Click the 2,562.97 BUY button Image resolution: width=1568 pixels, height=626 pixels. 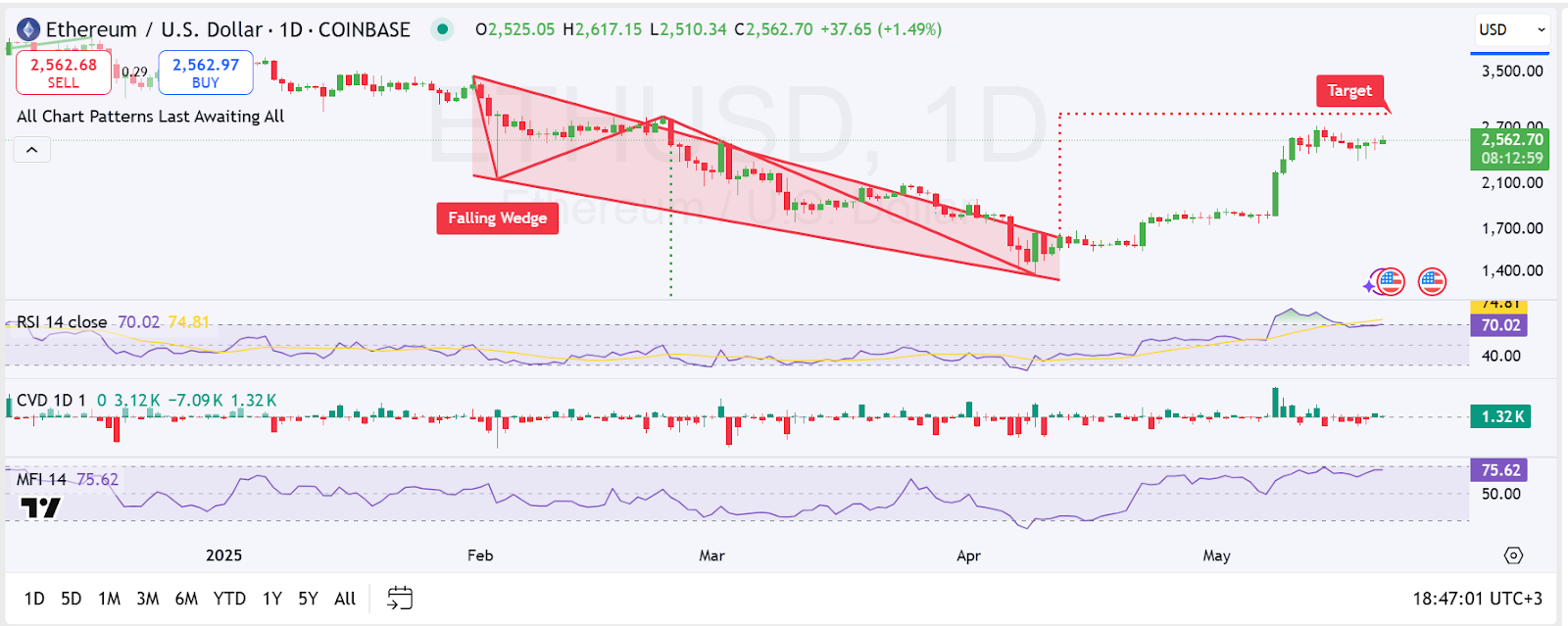[206, 72]
